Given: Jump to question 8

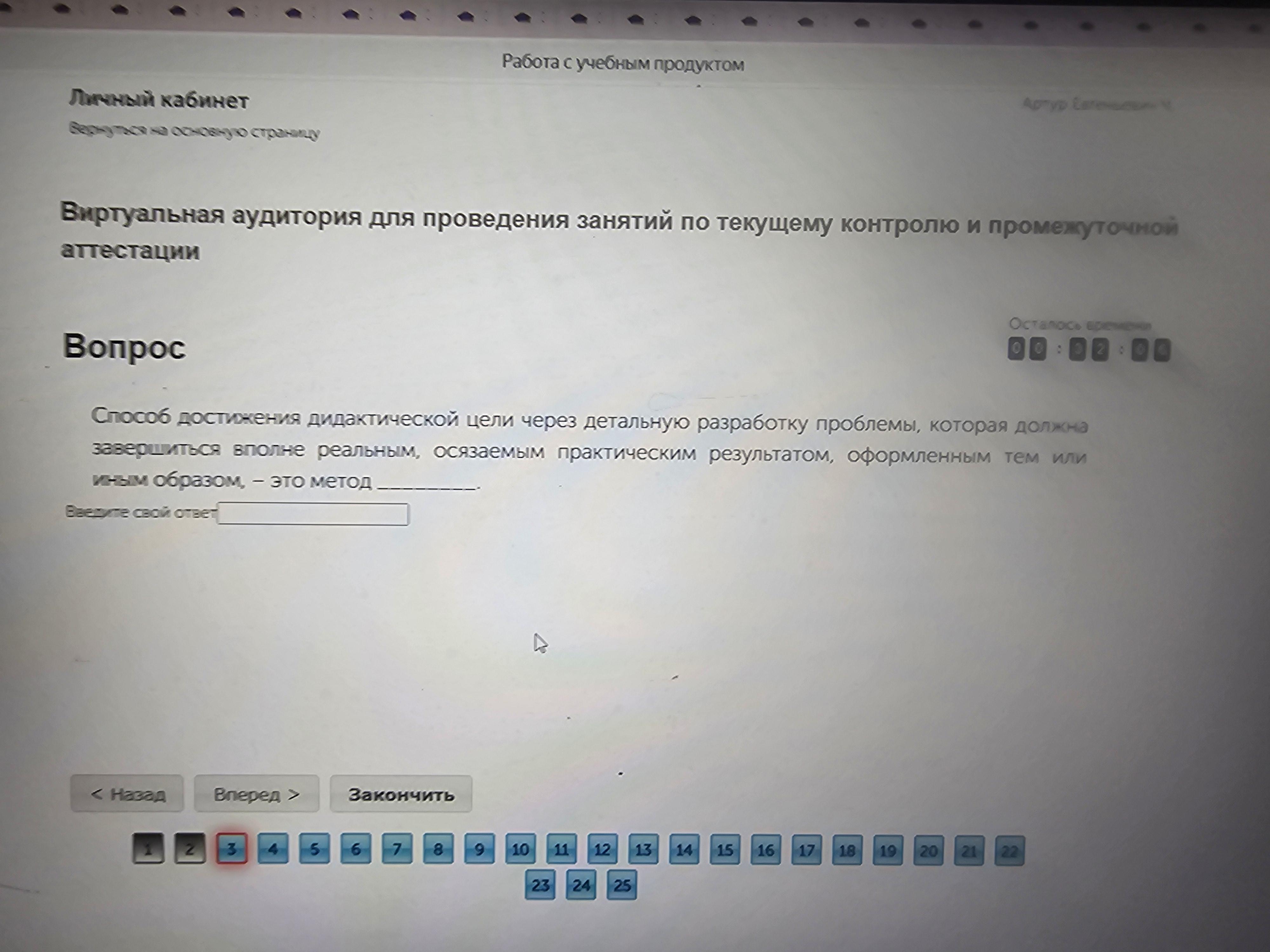Looking at the screenshot, I should point(438,849).
